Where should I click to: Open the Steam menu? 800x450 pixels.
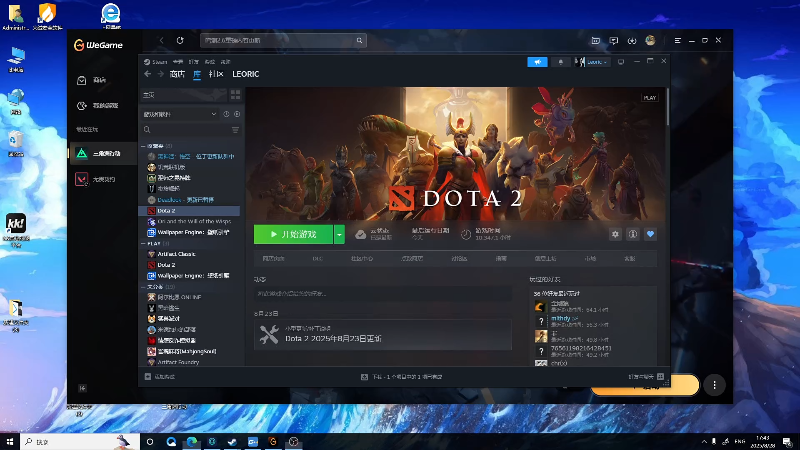tap(156, 62)
